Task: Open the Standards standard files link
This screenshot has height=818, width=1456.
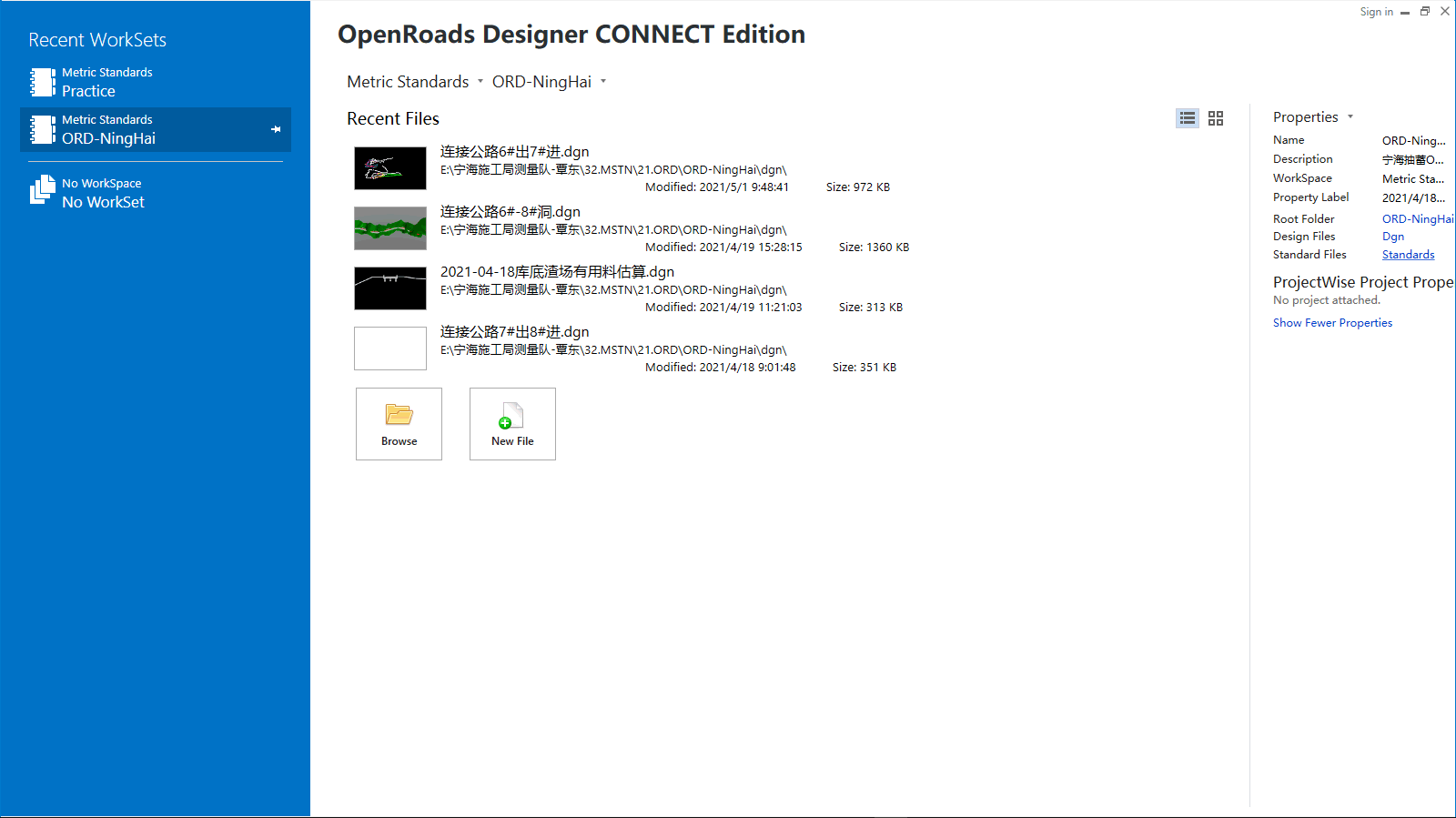Action: click(1408, 255)
